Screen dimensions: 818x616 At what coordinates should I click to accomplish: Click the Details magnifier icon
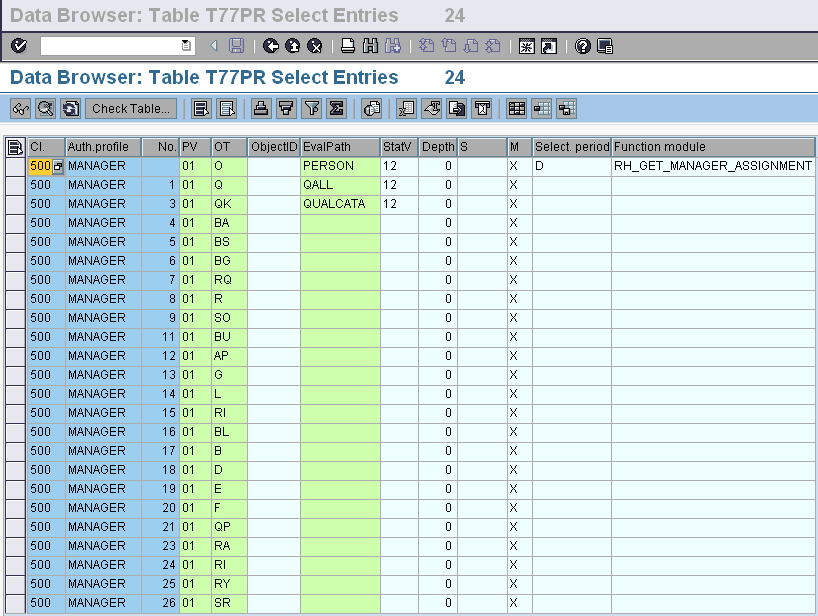tap(45, 108)
